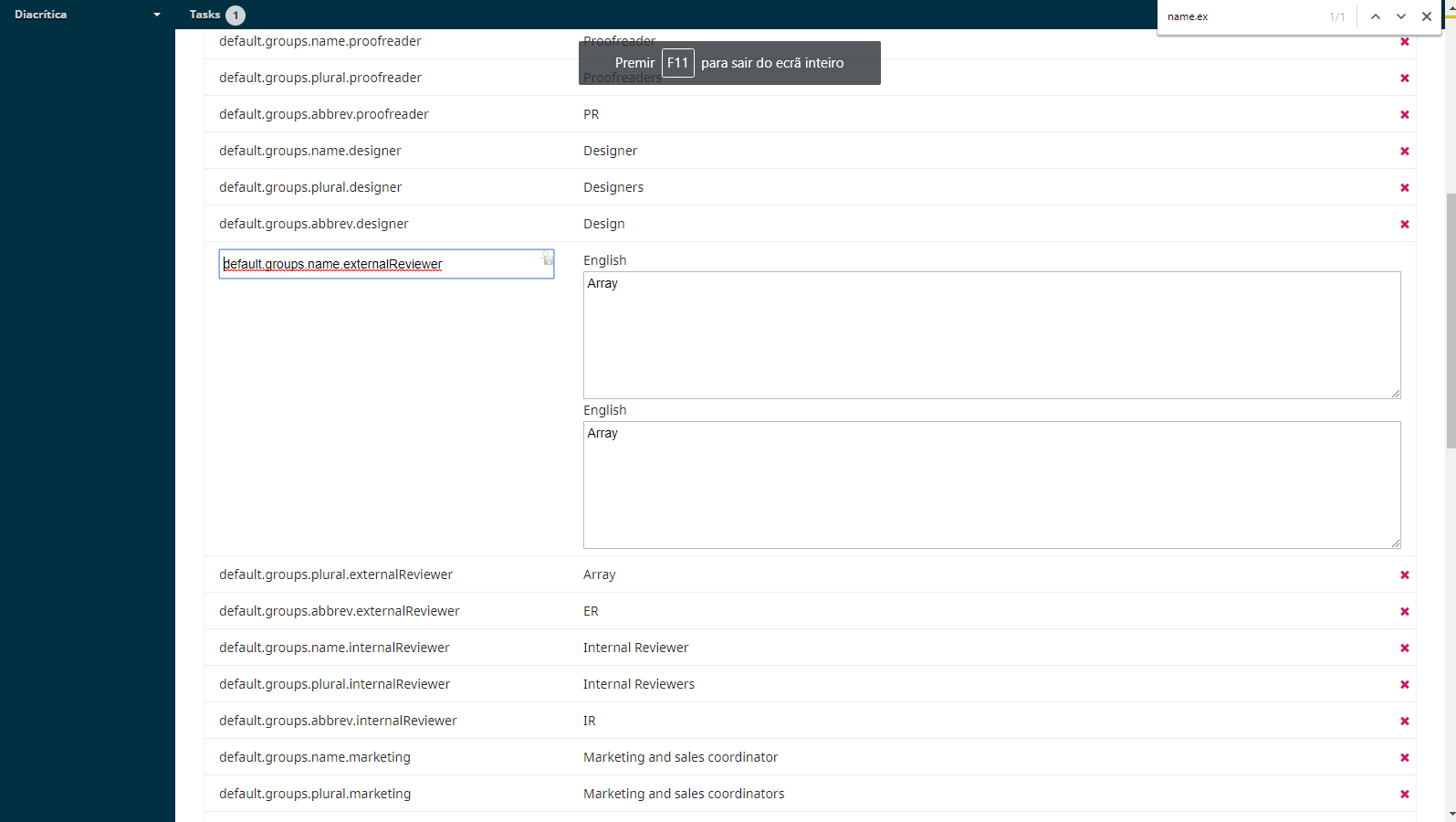The width and height of the screenshot is (1456, 822).
Task: Delete the default.groups.name.designer row
Action: pyautogui.click(x=1405, y=151)
